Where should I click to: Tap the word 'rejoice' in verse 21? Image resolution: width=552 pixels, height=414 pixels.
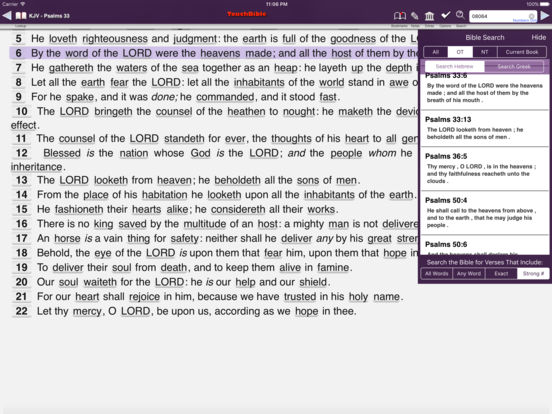click(144, 297)
